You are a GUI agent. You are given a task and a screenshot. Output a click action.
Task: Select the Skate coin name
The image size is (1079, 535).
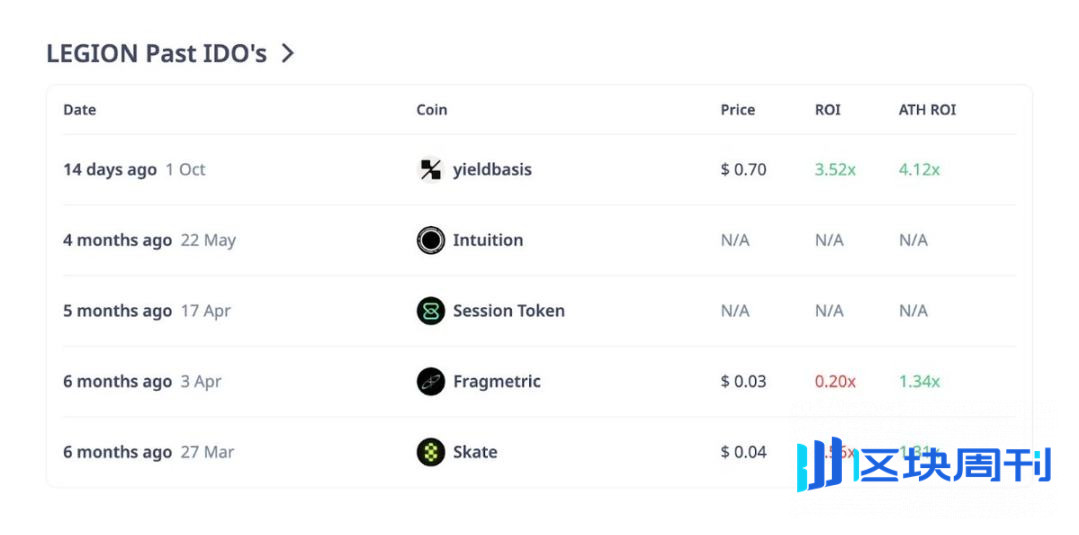point(475,452)
